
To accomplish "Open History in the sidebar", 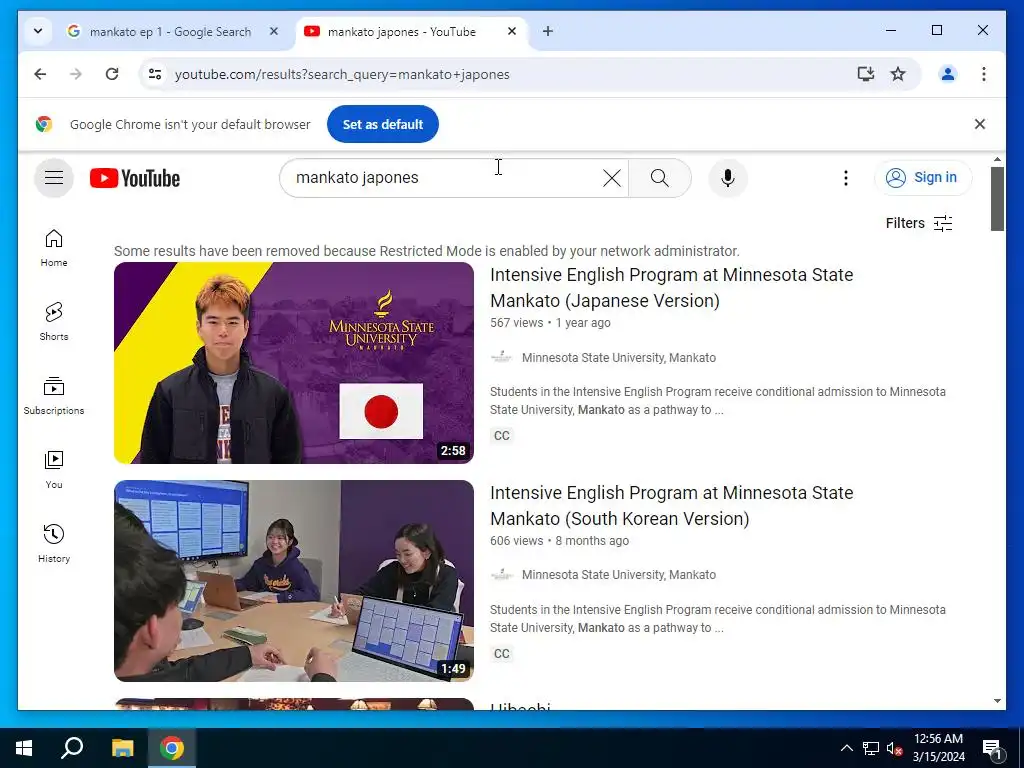I will pos(54,544).
